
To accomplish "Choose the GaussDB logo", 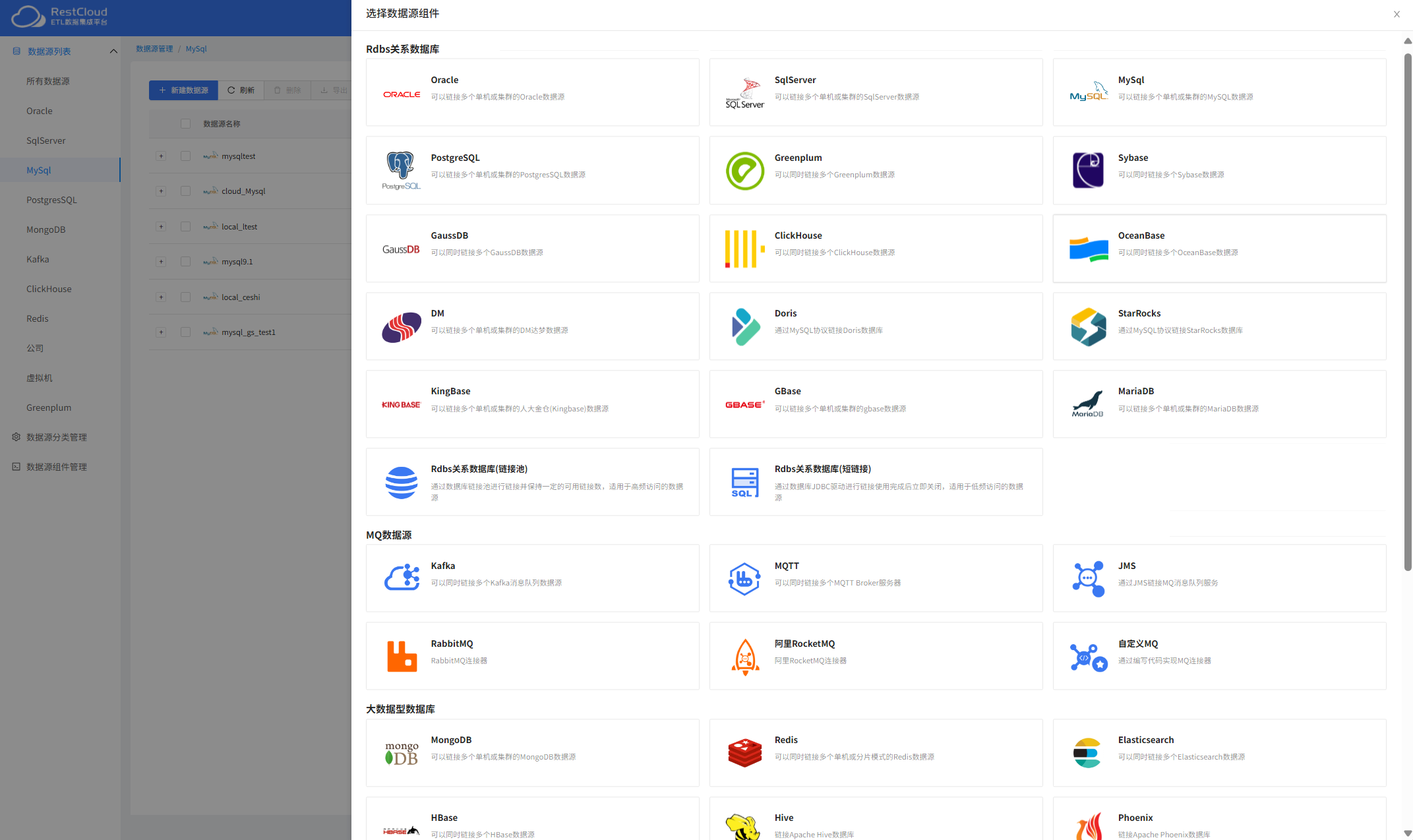I will click(x=401, y=249).
